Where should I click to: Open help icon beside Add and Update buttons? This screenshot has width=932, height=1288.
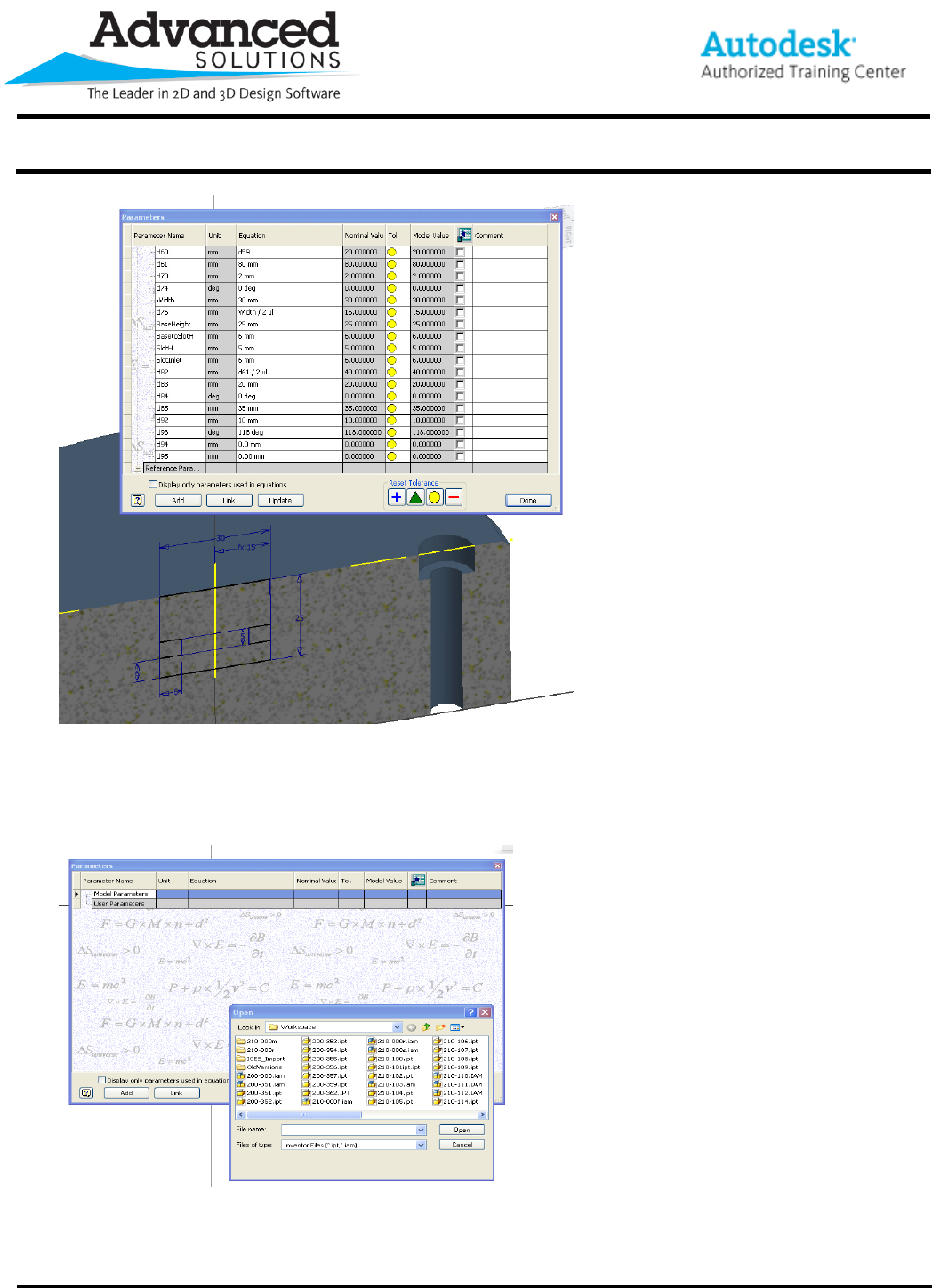click(x=137, y=500)
